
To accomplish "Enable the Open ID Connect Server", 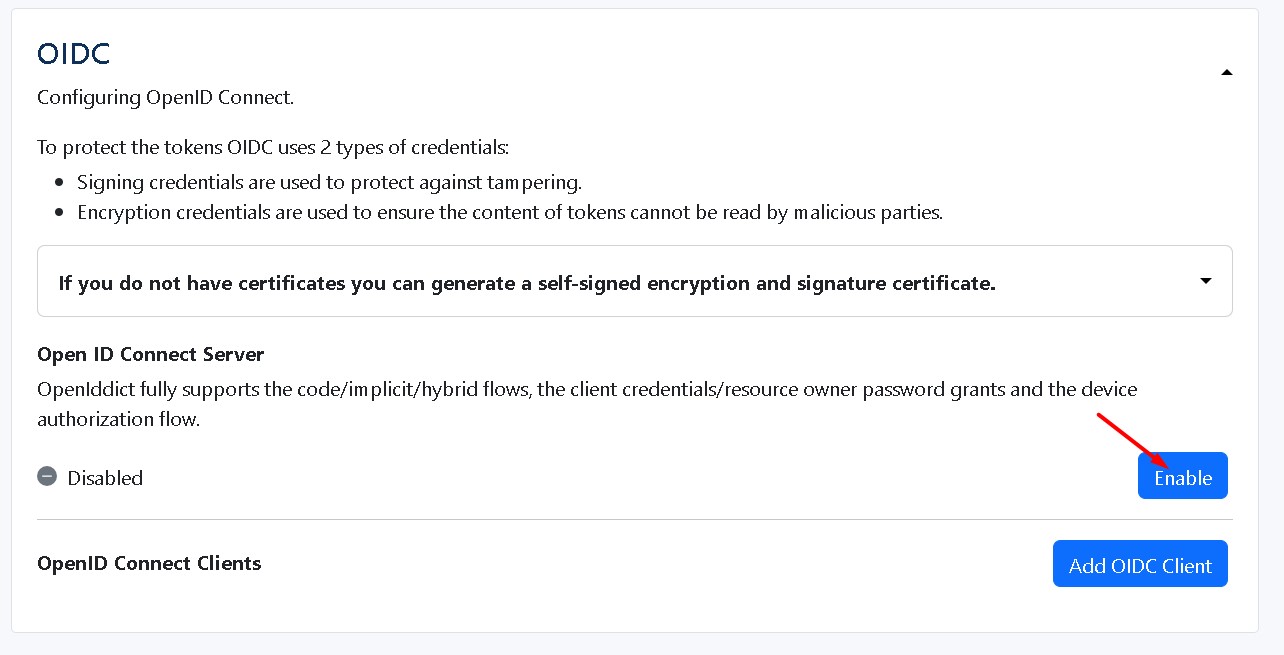I will [x=1182, y=476].
